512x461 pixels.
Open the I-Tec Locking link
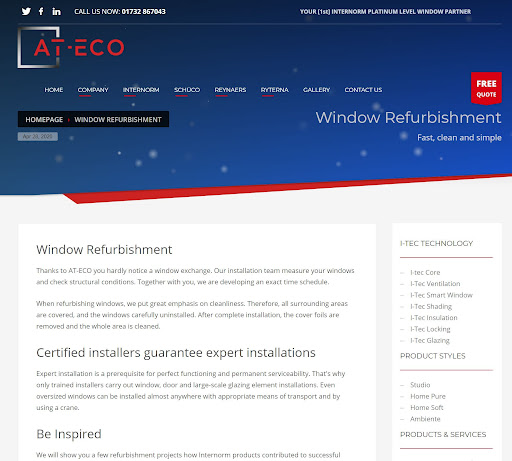pyautogui.click(x=430, y=329)
